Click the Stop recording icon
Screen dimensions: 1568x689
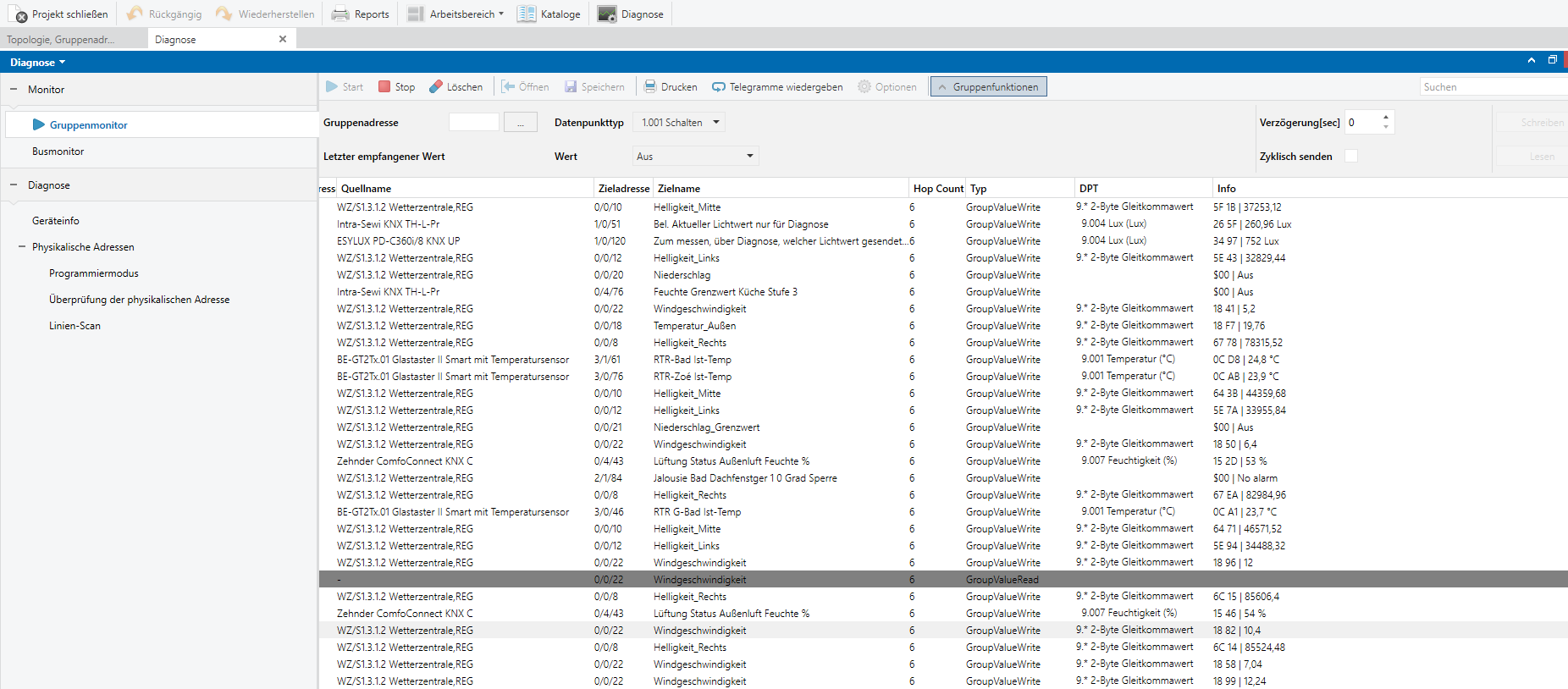tap(384, 86)
